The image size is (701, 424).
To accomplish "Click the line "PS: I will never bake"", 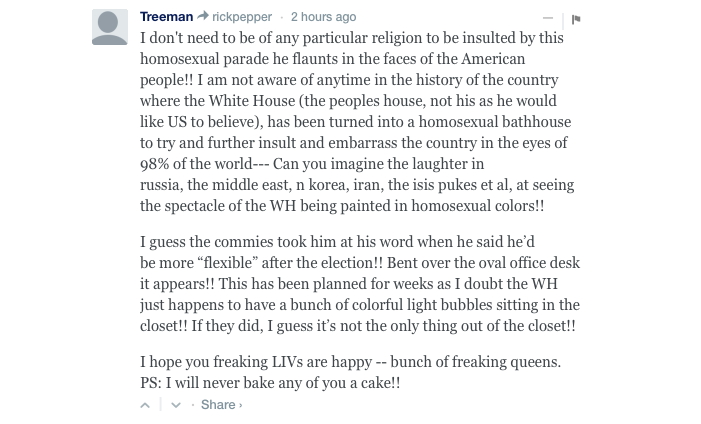I will click(x=270, y=383).
